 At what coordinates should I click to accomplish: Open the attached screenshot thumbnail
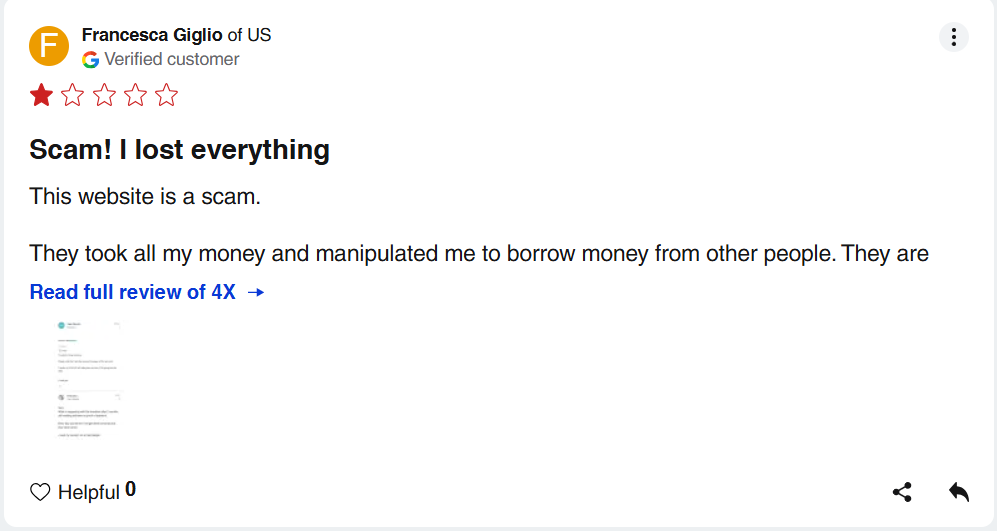click(x=88, y=379)
